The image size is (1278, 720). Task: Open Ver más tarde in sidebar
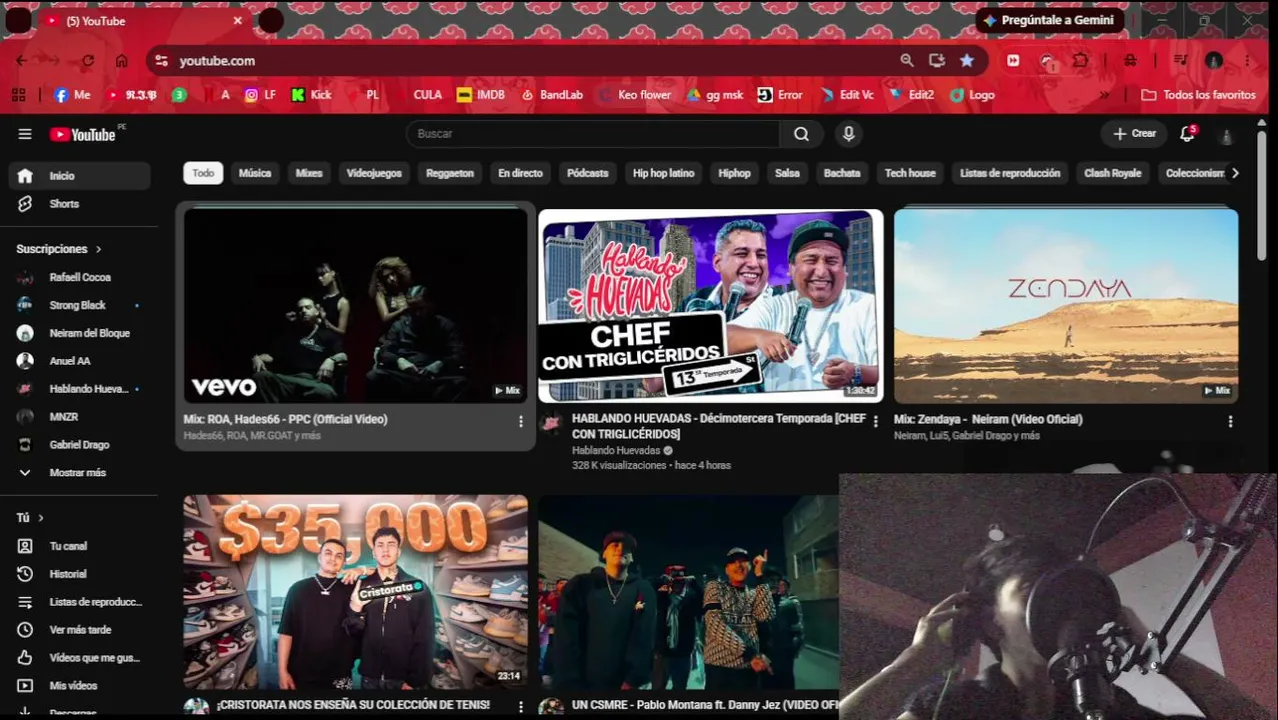[80, 630]
